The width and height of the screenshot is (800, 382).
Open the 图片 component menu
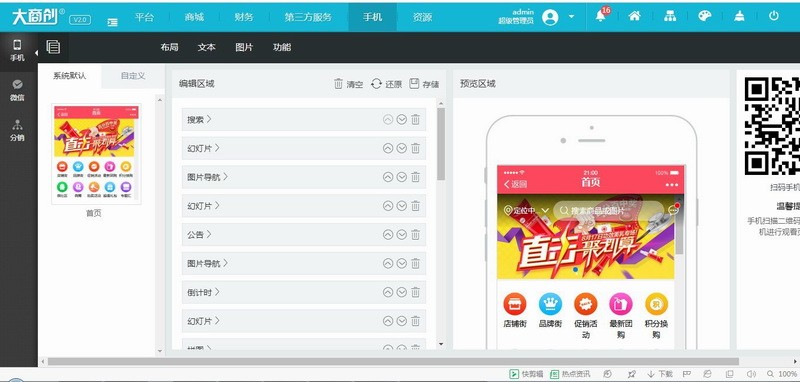[244, 47]
